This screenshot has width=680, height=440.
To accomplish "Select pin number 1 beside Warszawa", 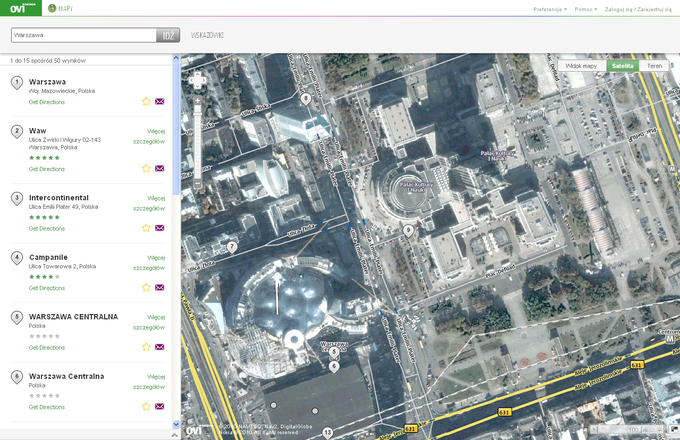I will coord(17,82).
